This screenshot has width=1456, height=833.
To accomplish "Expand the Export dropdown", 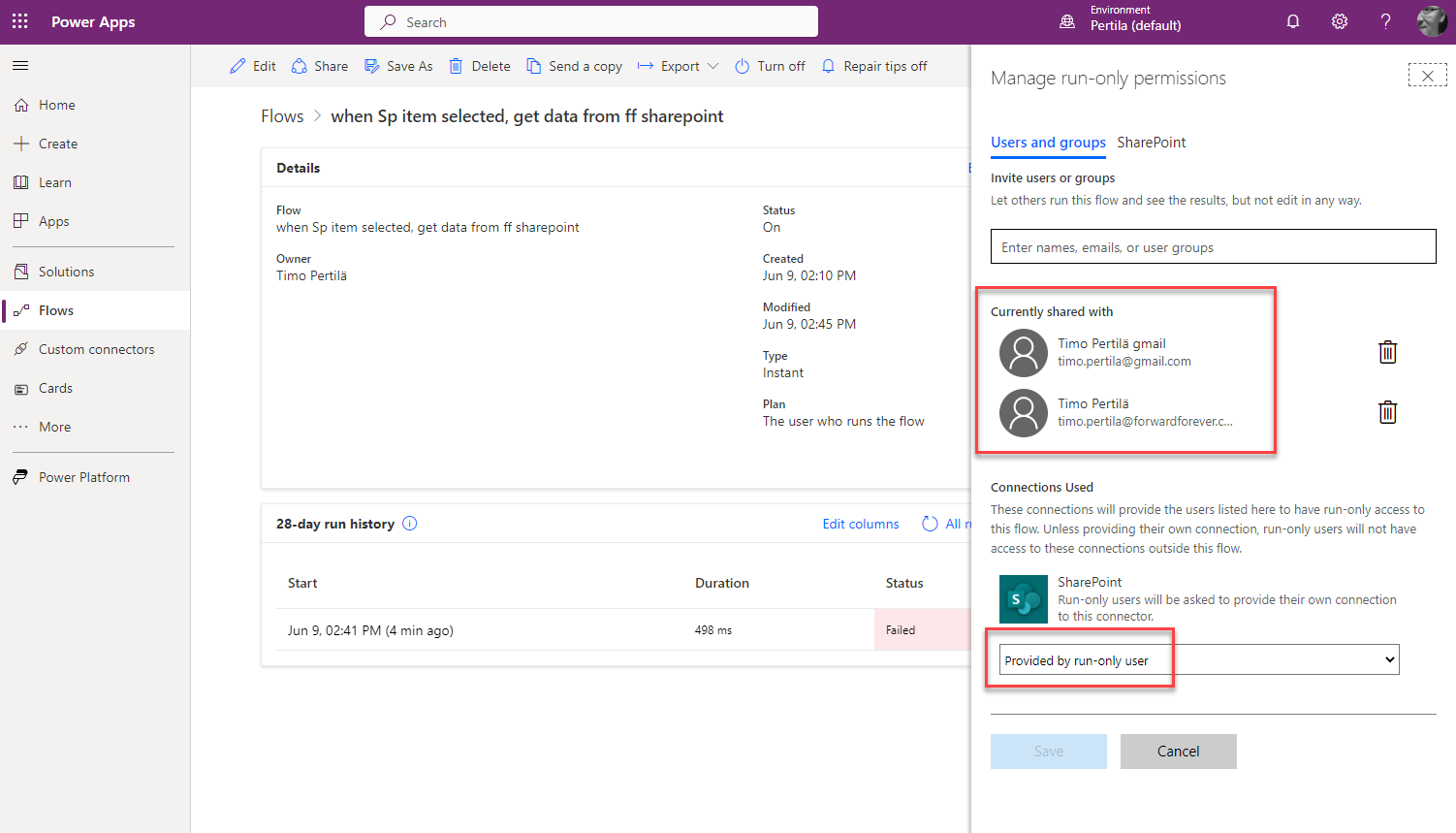I will 679,66.
